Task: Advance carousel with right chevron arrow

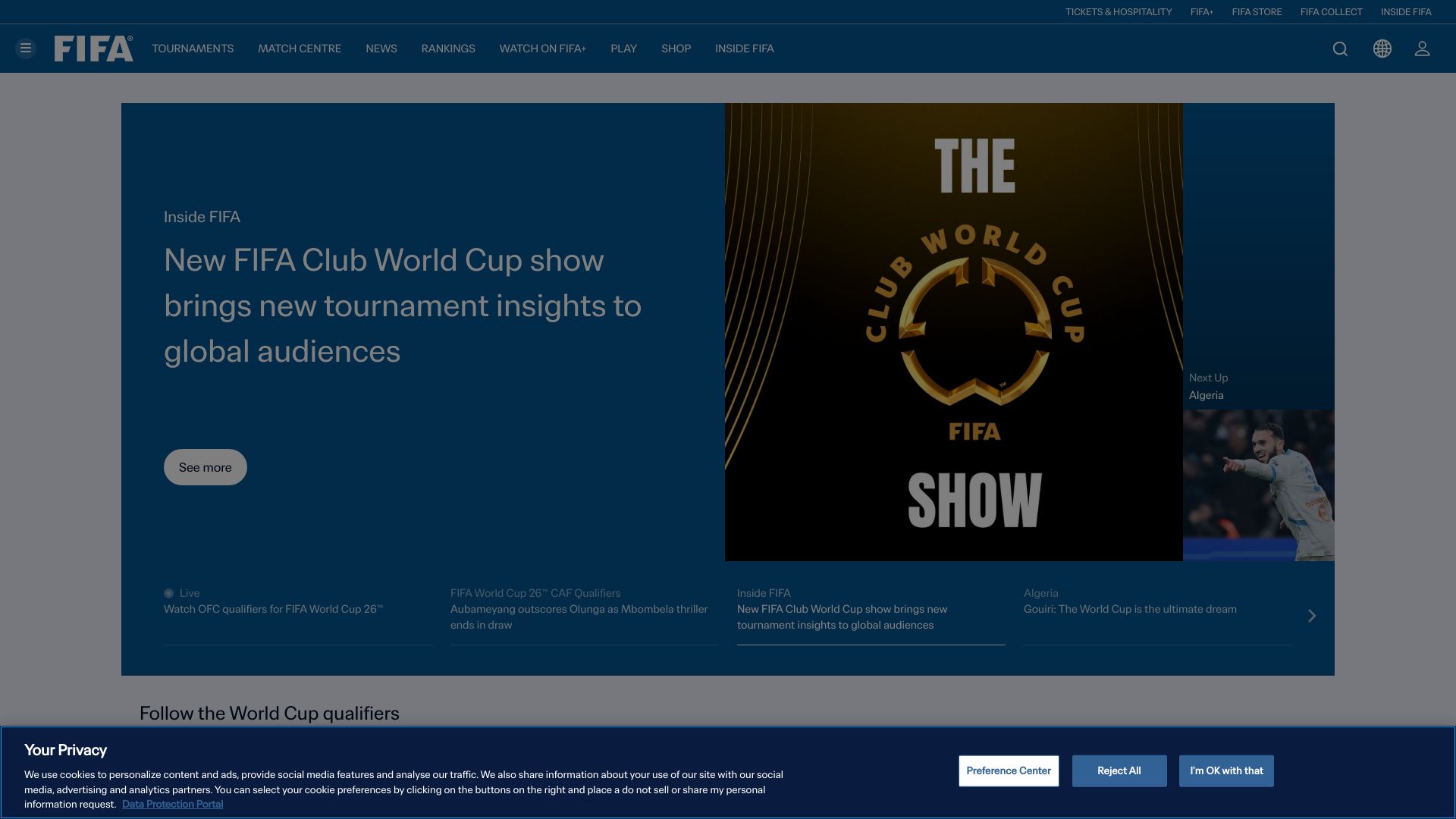Action: click(x=1312, y=616)
